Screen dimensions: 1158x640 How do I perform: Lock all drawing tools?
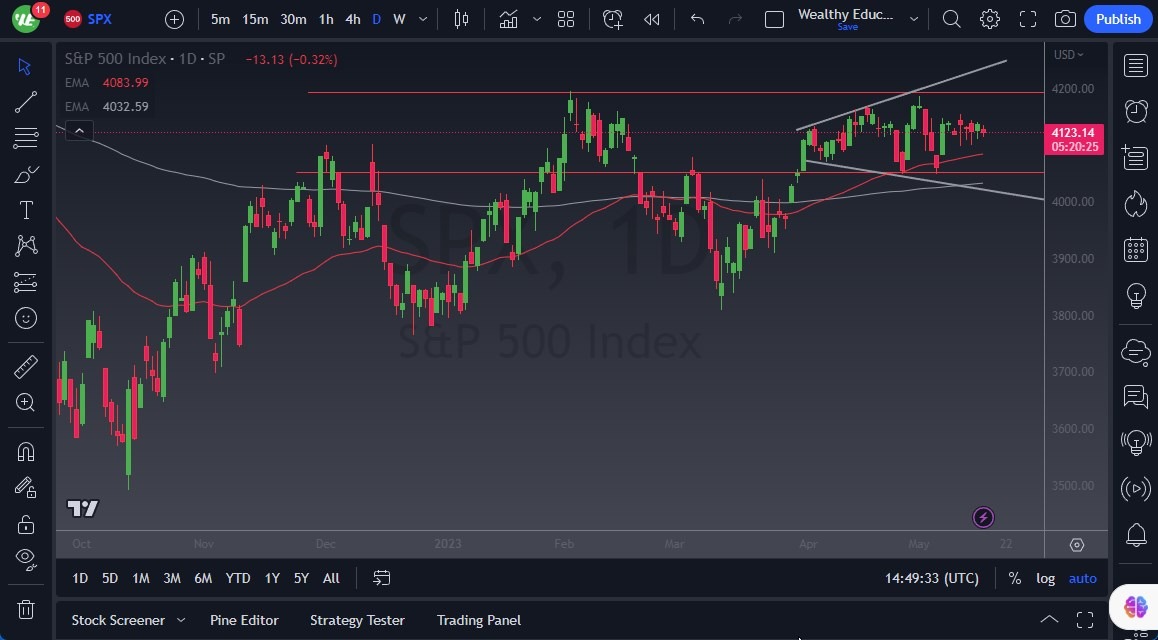pyautogui.click(x=25, y=524)
